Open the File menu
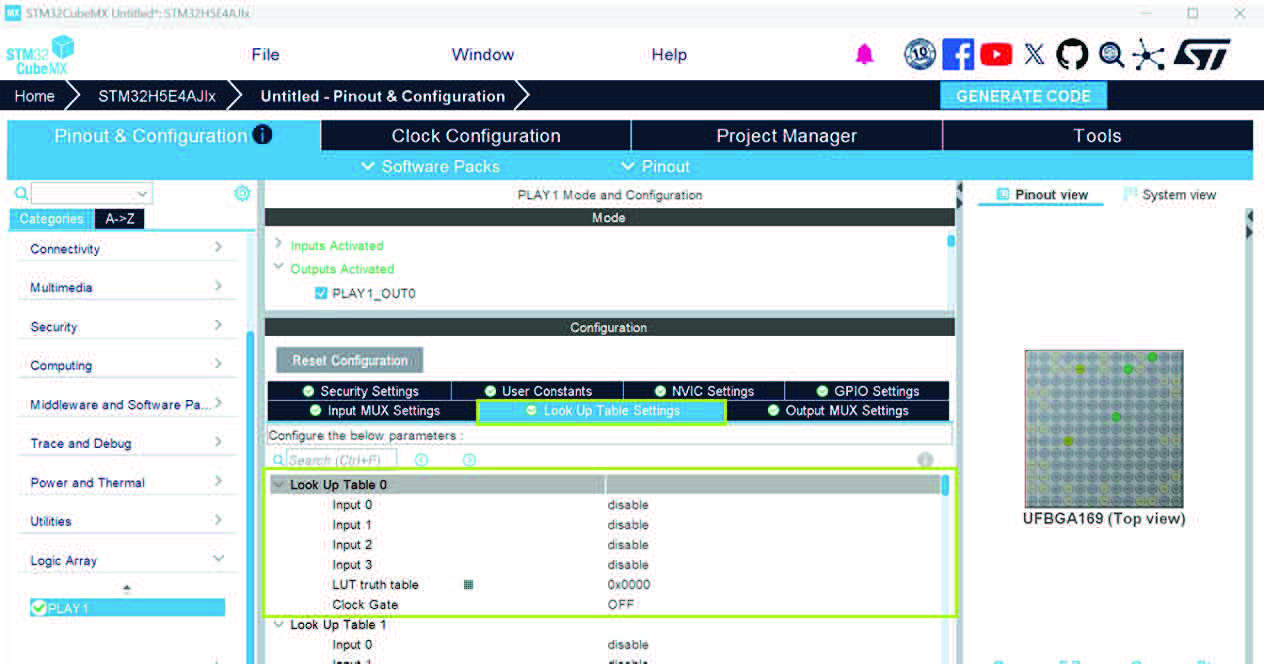This screenshot has height=664, width=1264. (265, 55)
